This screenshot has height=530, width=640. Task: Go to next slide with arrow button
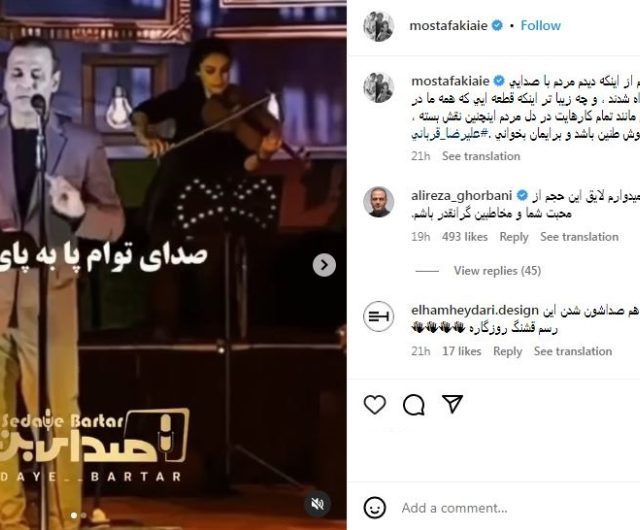324,265
